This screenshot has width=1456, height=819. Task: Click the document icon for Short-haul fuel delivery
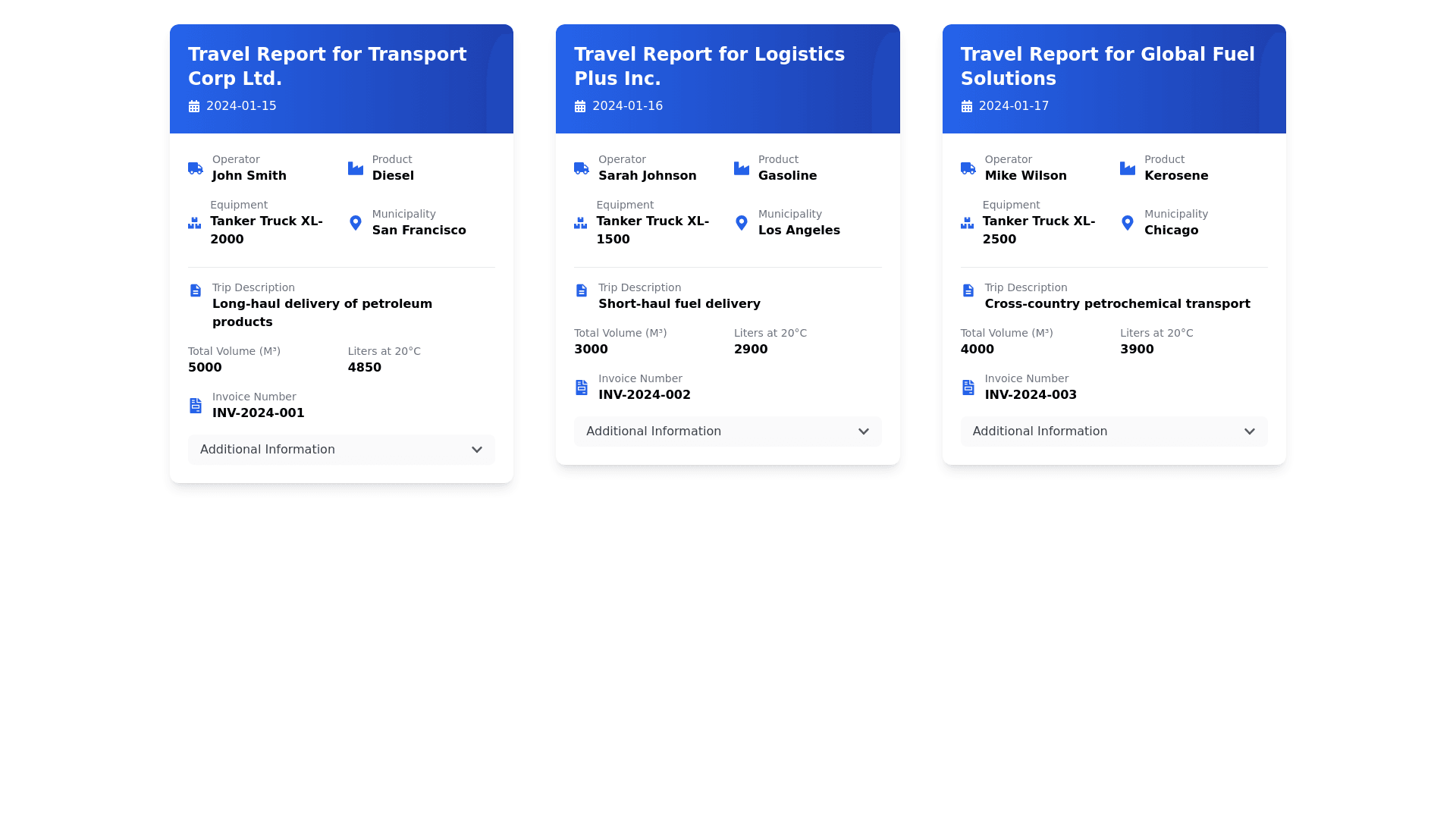(x=581, y=290)
